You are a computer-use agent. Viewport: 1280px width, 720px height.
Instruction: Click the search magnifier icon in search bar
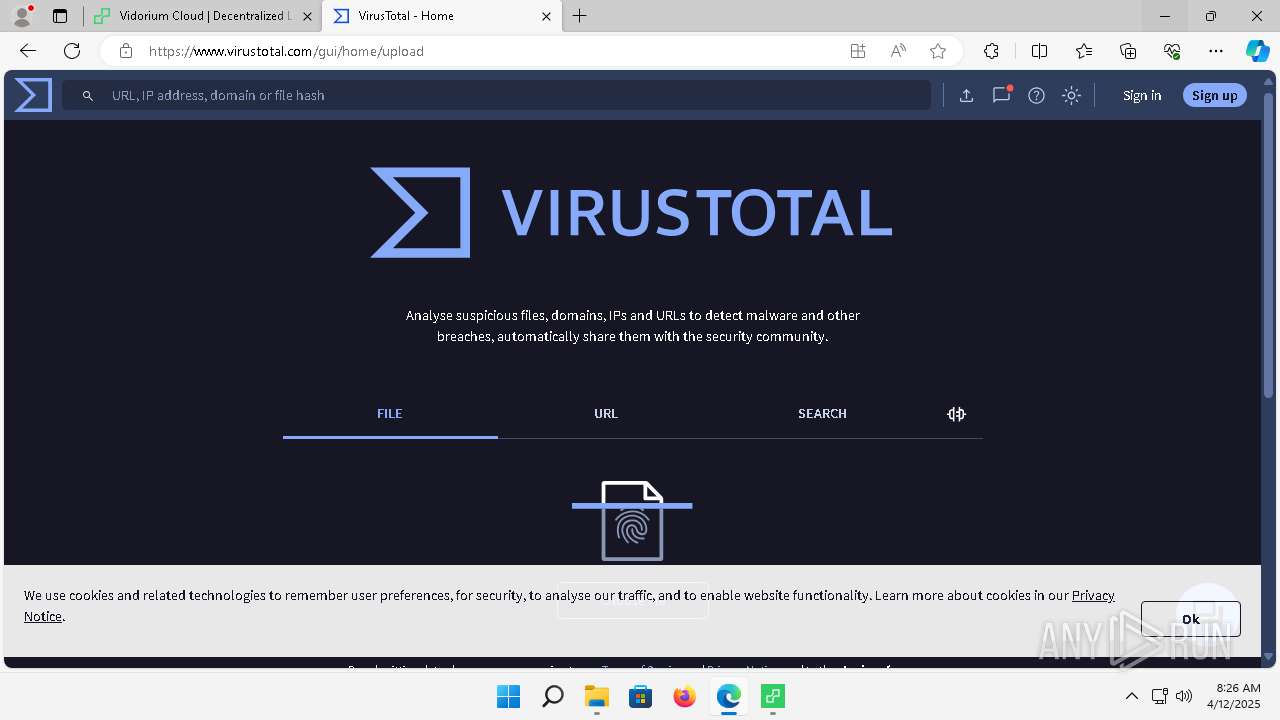(x=88, y=95)
